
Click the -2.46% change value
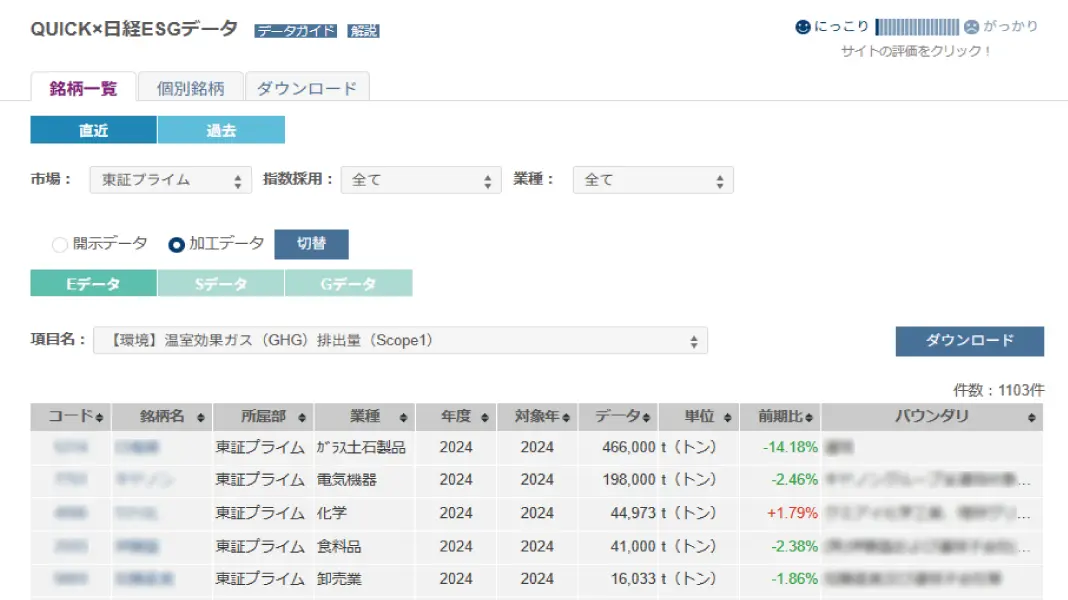point(794,479)
